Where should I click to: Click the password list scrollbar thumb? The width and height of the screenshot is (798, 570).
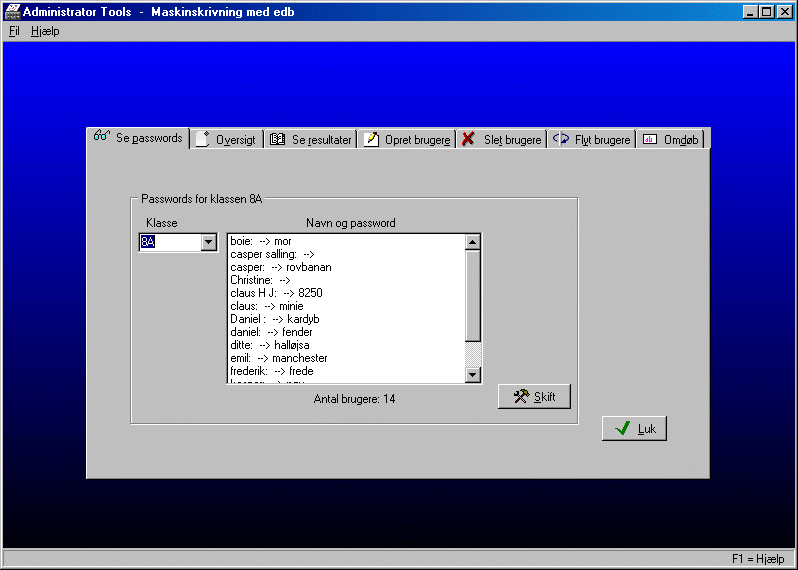point(473,296)
